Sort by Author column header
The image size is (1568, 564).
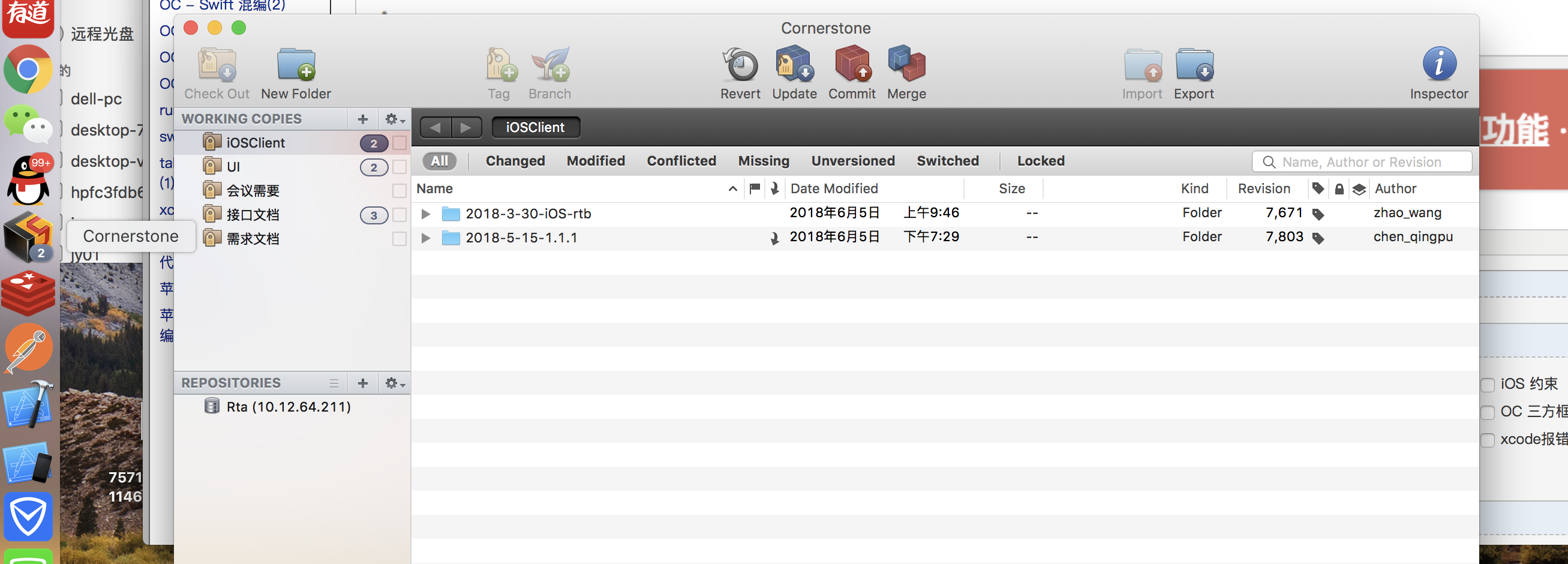tap(1395, 189)
